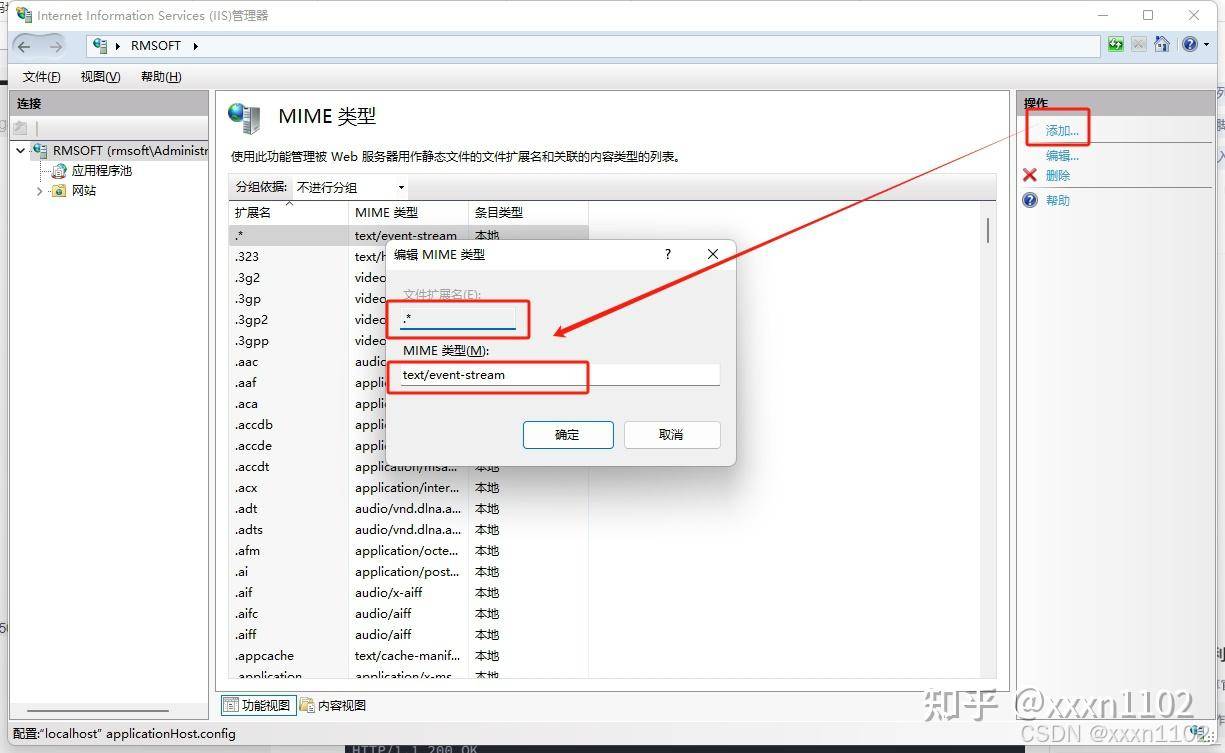This screenshot has width=1225, height=753.
Task: Click the red X delete icon
Action: point(1030,175)
